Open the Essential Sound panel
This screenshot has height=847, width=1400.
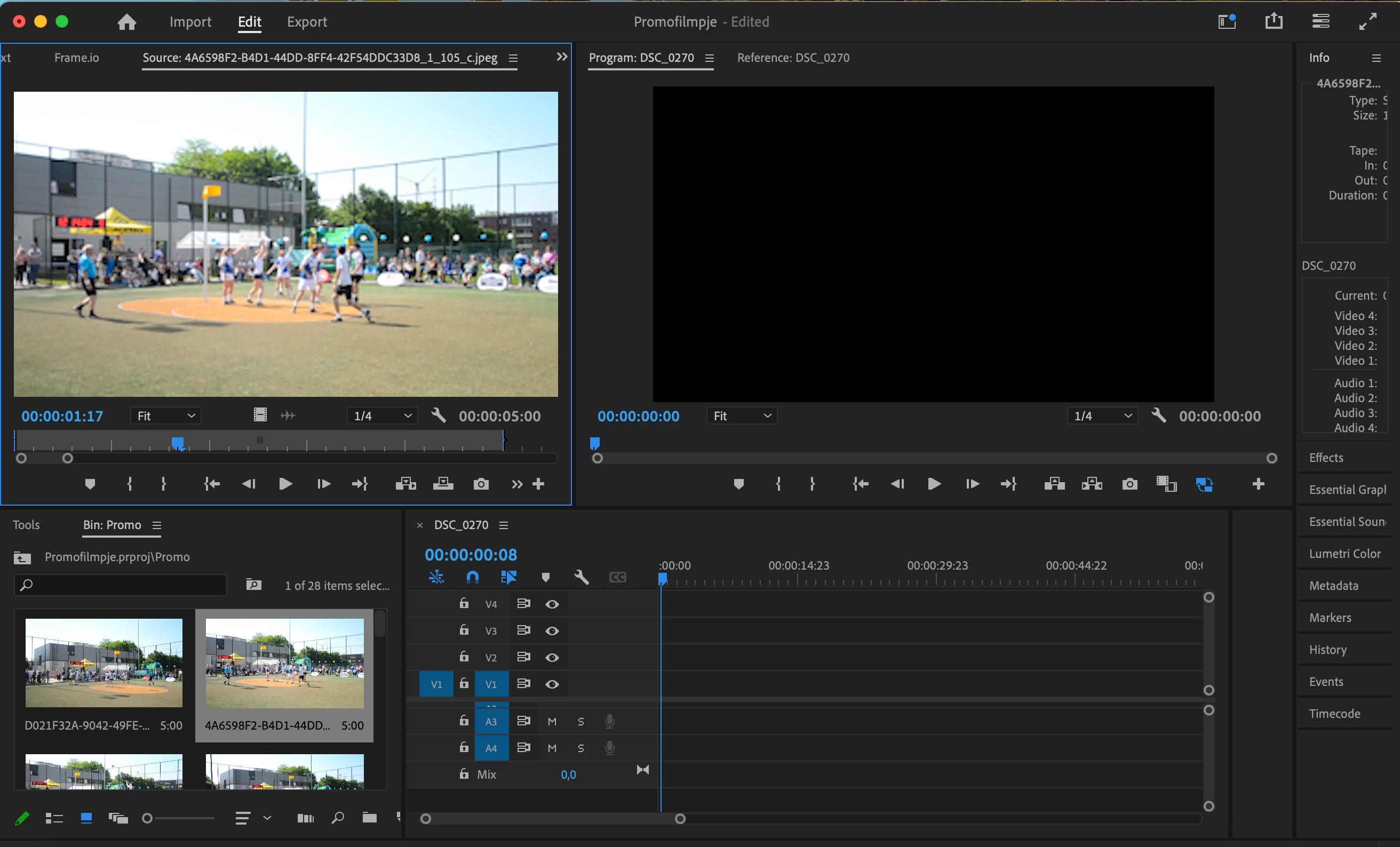coord(1346,522)
